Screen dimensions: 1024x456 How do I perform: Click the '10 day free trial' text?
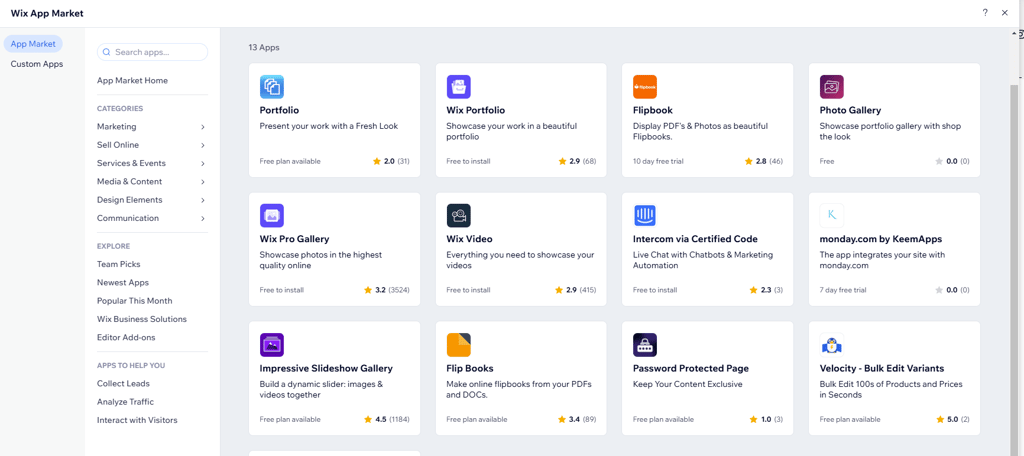pyautogui.click(x=658, y=161)
